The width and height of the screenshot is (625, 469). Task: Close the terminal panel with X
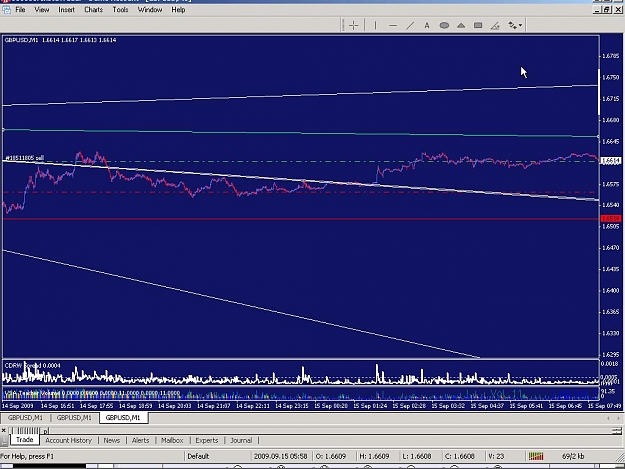tap(4, 430)
